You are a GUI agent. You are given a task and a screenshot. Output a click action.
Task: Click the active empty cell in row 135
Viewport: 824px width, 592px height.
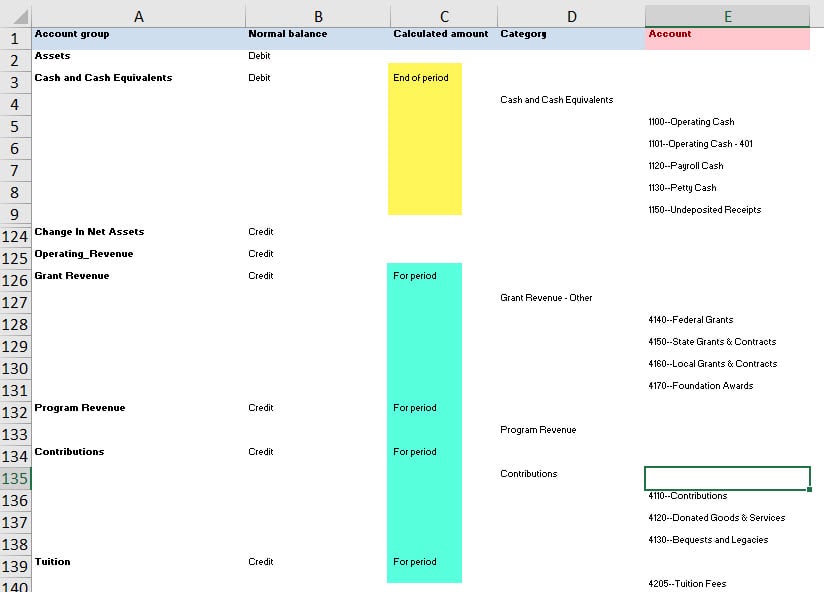click(x=727, y=478)
